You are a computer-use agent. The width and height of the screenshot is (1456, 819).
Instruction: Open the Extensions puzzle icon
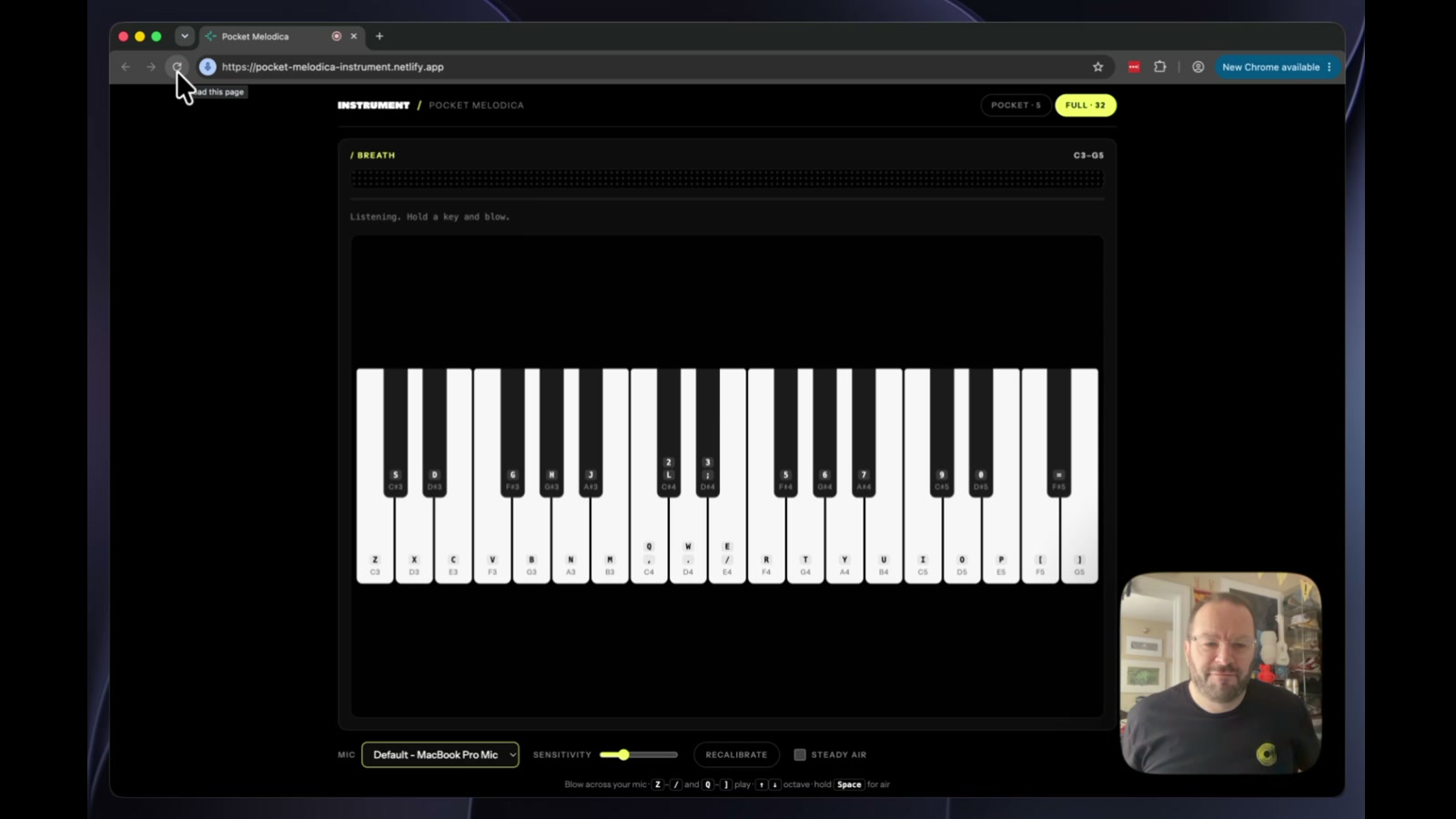click(x=1159, y=66)
